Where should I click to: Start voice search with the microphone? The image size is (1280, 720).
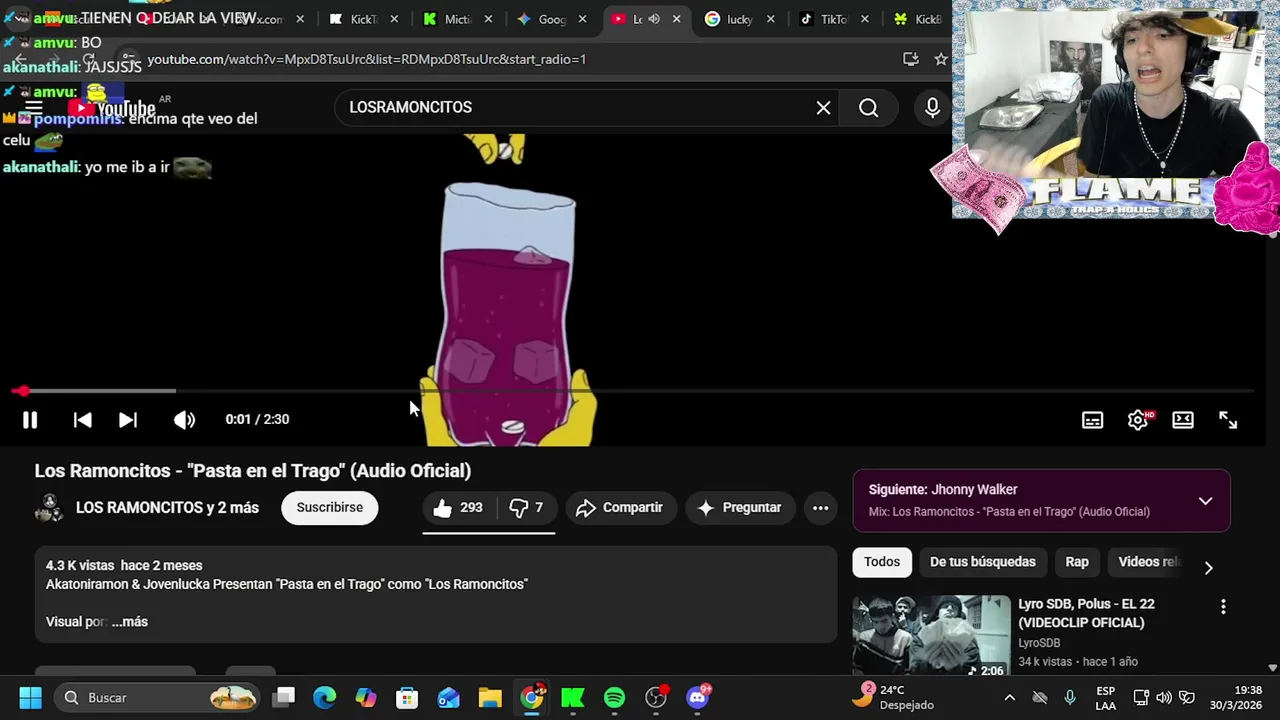tap(932, 108)
